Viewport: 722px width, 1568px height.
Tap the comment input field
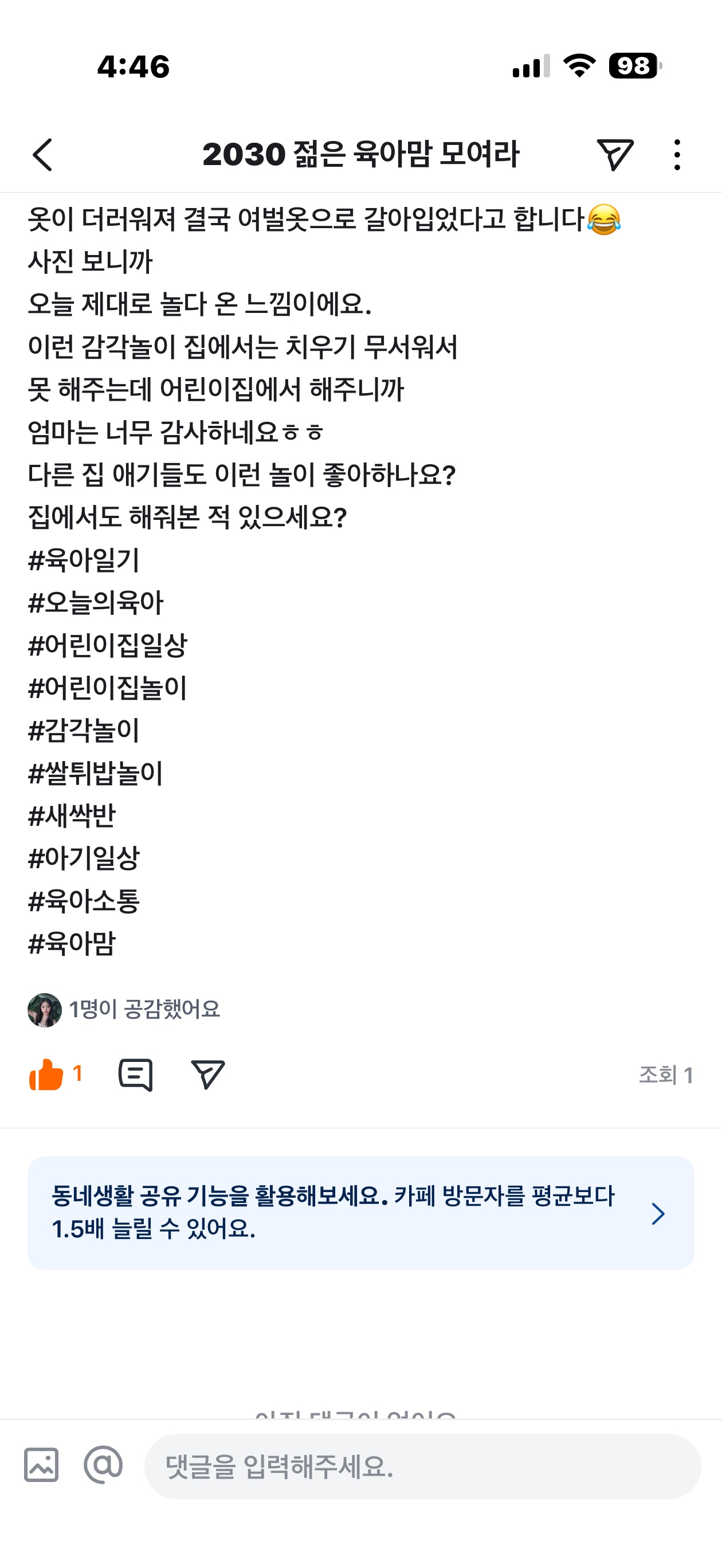(x=422, y=1466)
